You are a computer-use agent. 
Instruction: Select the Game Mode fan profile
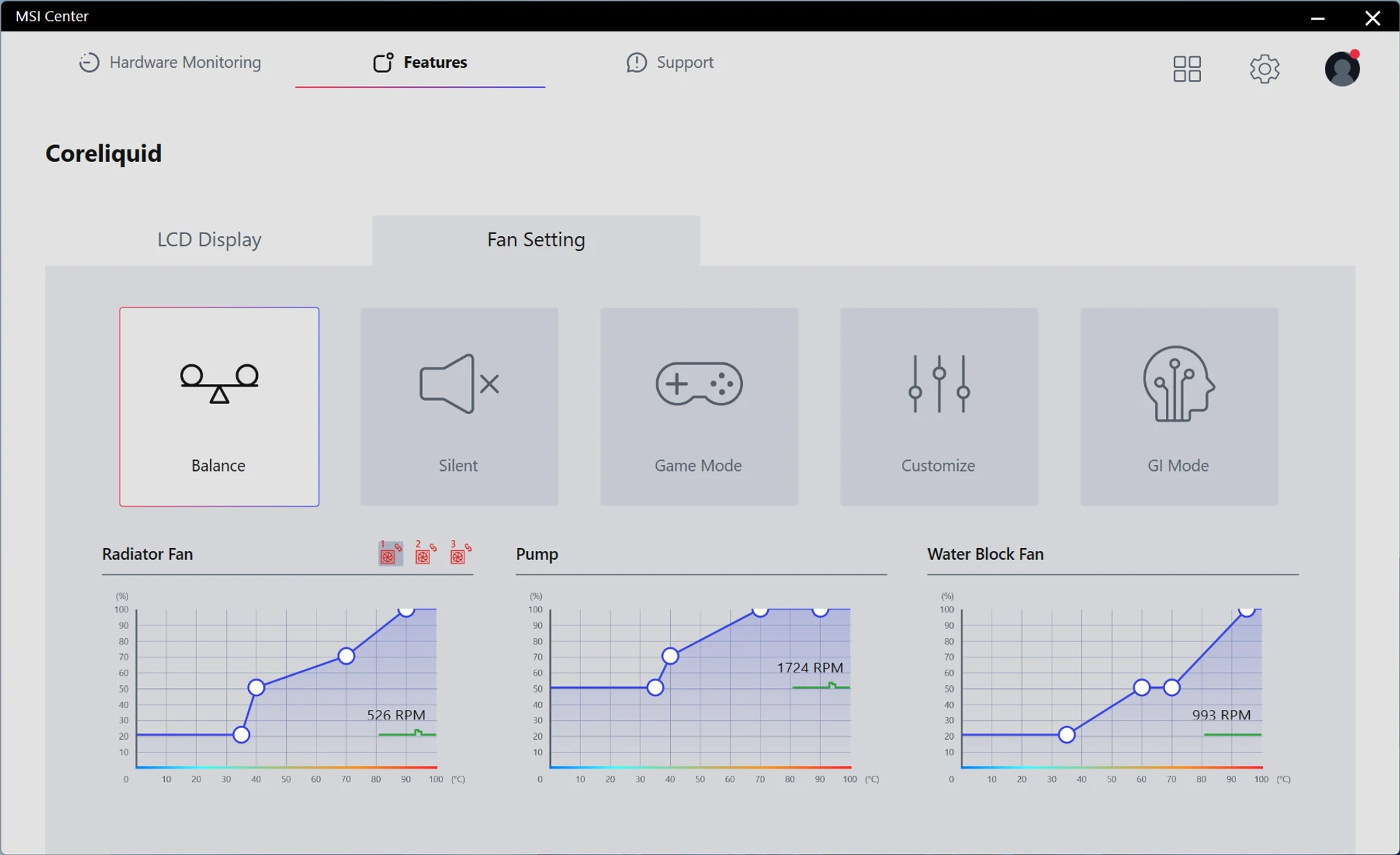point(699,407)
